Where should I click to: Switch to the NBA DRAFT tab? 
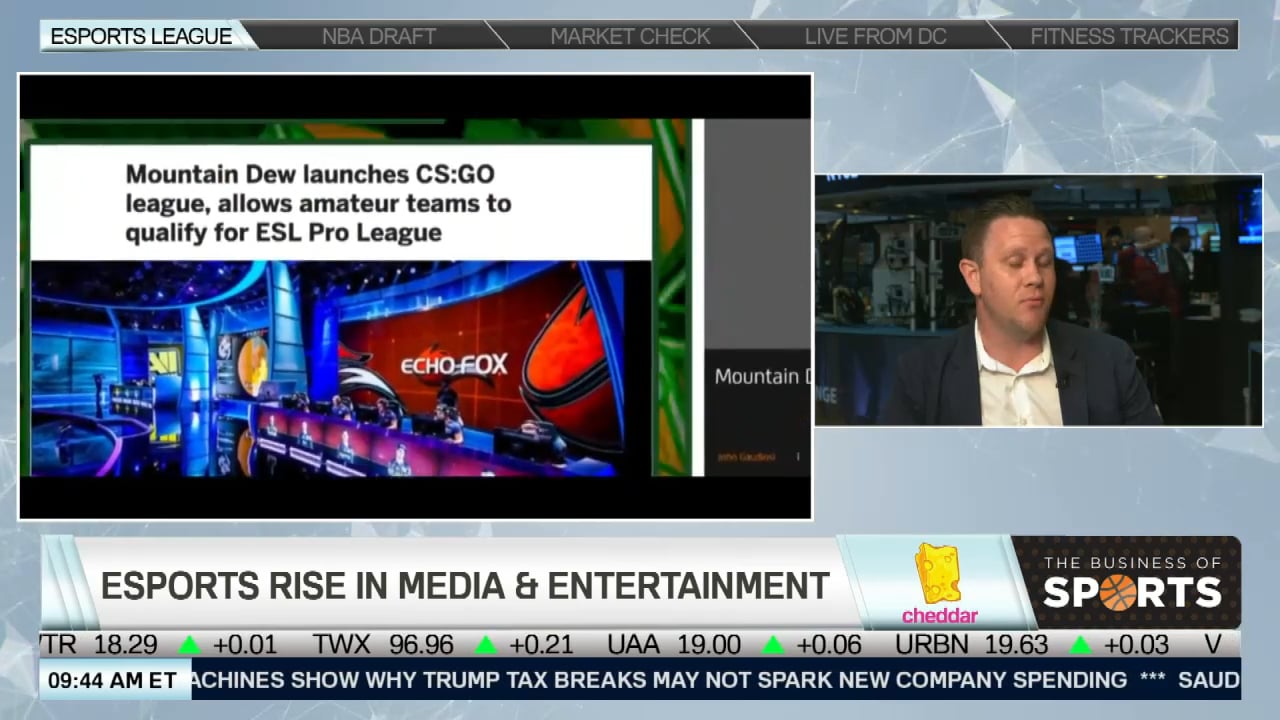pyautogui.click(x=379, y=36)
